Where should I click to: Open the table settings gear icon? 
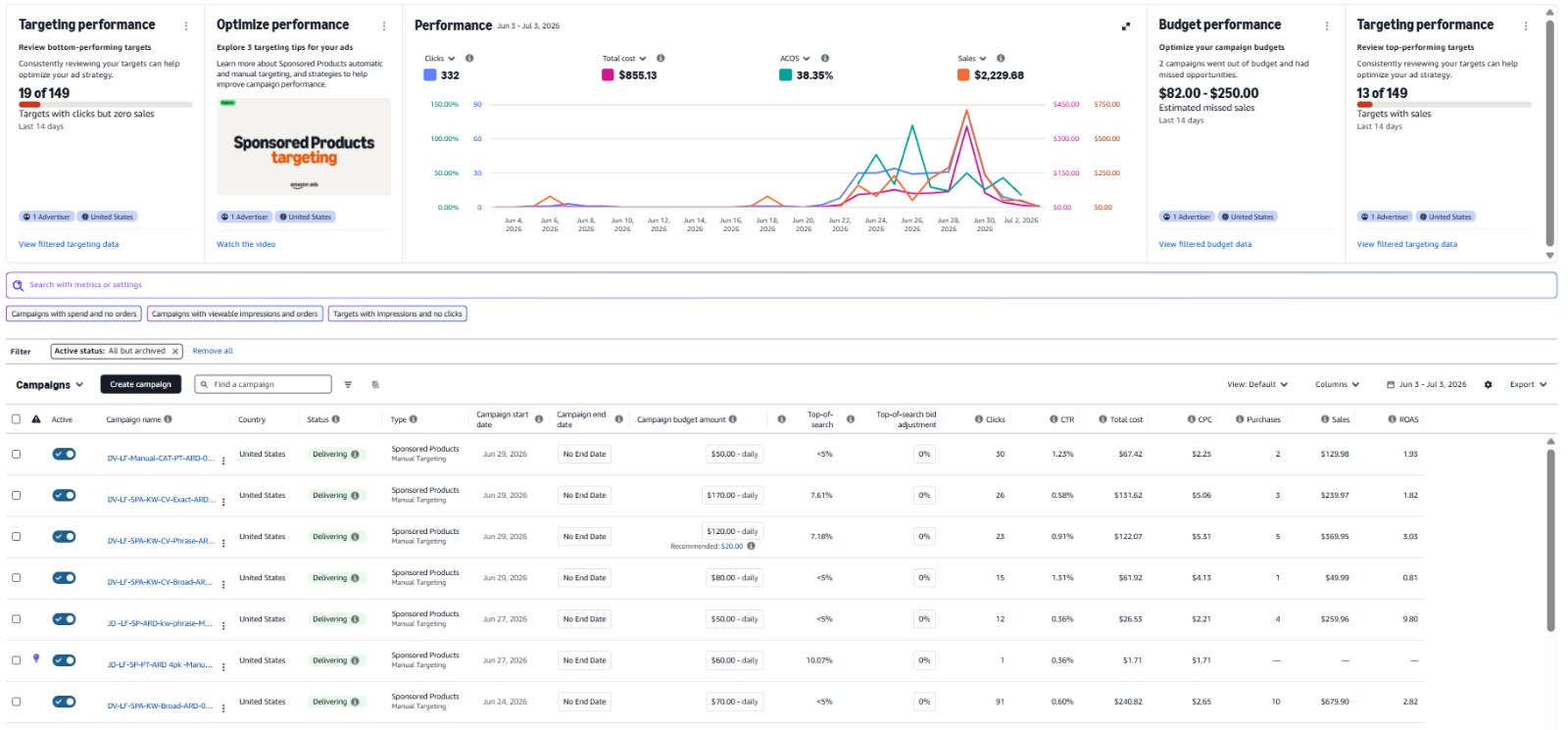tap(1488, 385)
